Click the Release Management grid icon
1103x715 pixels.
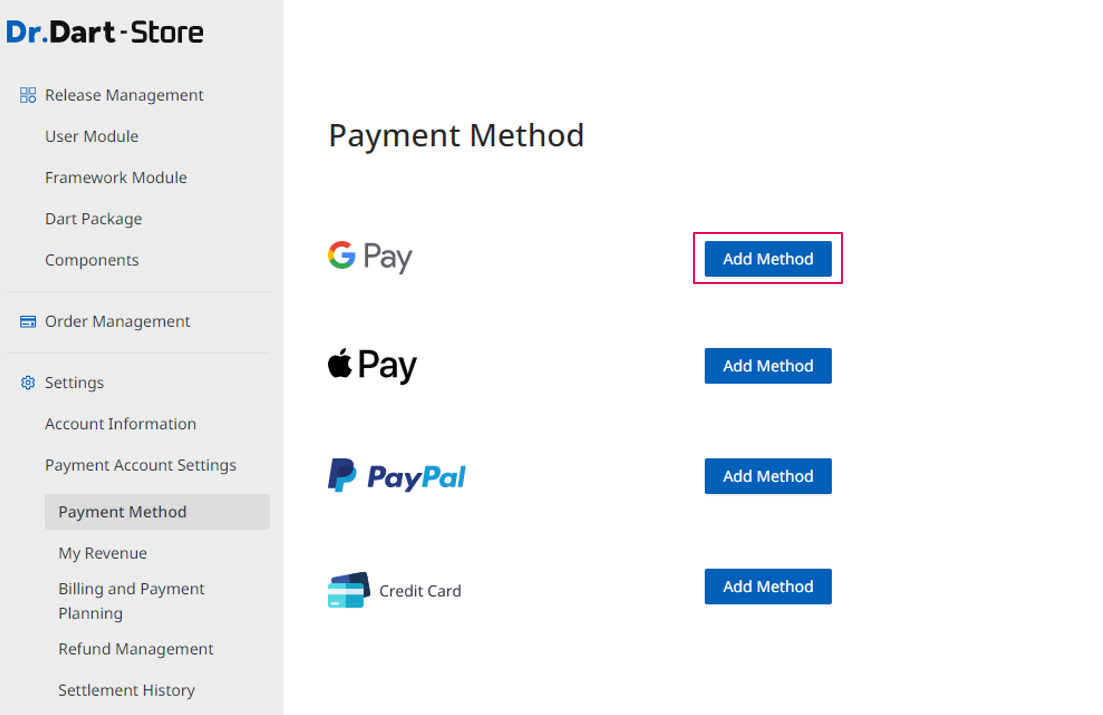coord(28,95)
